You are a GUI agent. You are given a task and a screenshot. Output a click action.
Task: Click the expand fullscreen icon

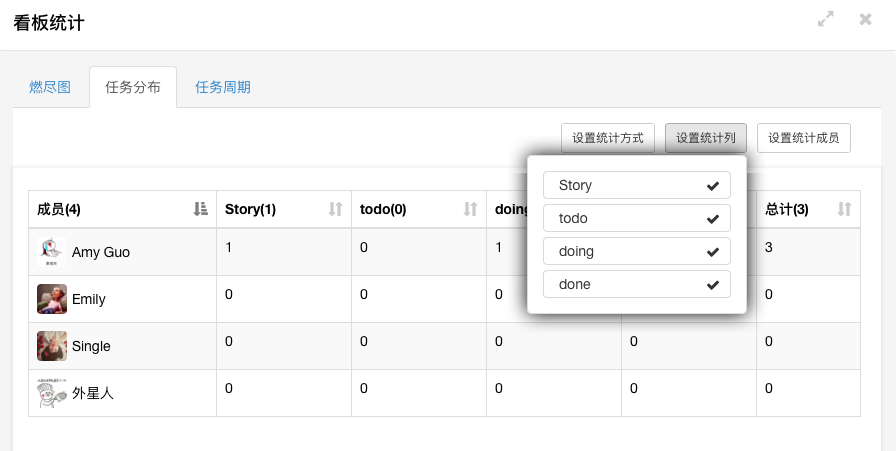[826, 19]
